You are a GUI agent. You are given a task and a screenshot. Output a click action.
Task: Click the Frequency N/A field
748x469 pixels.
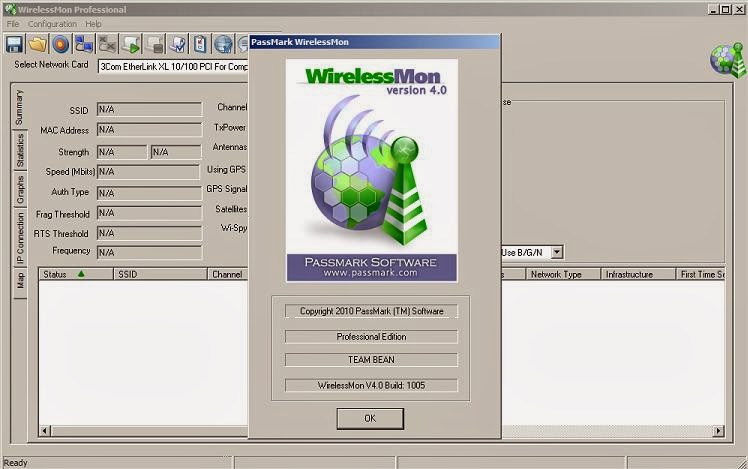pyautogui.click(x=149, y=252)
